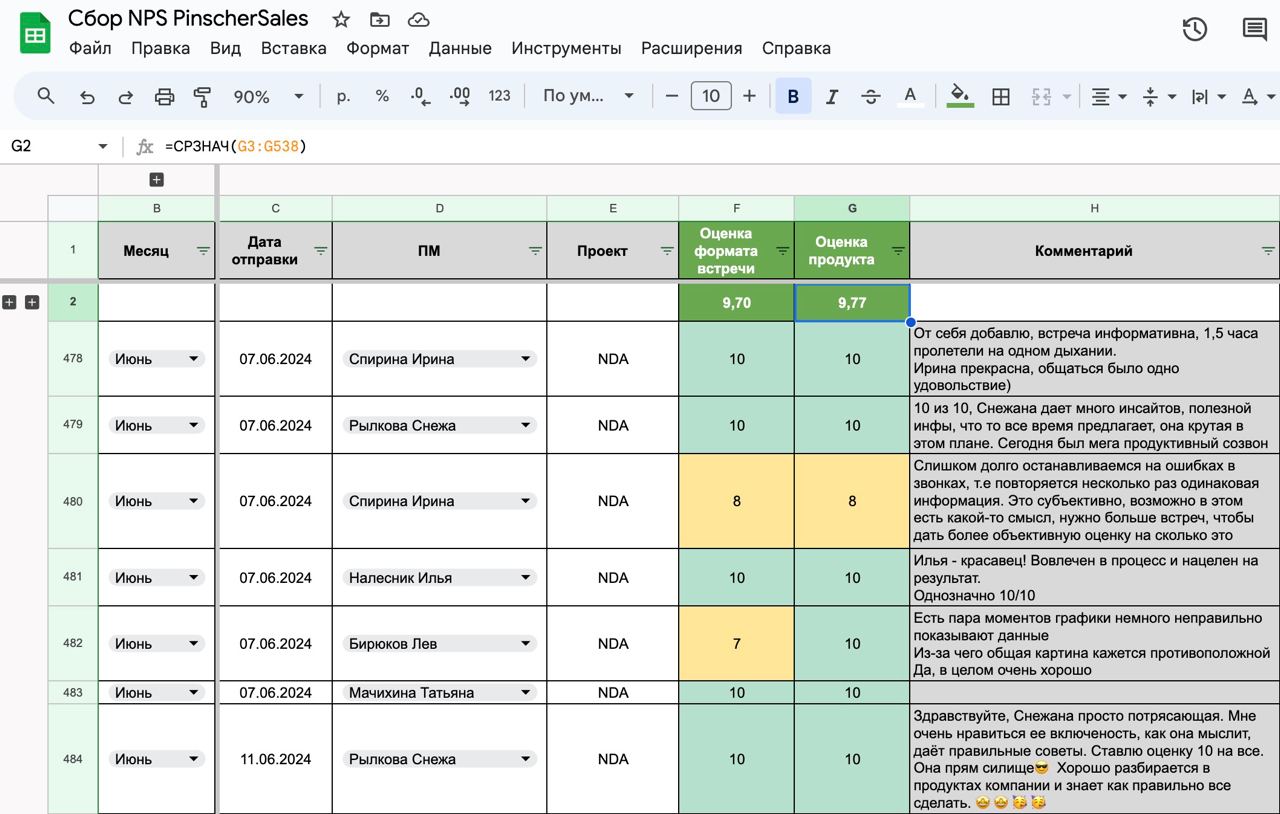This screenshot has height=814, width=1280.
Task: Open the Данные menu
Action: [x=460, y=48]
